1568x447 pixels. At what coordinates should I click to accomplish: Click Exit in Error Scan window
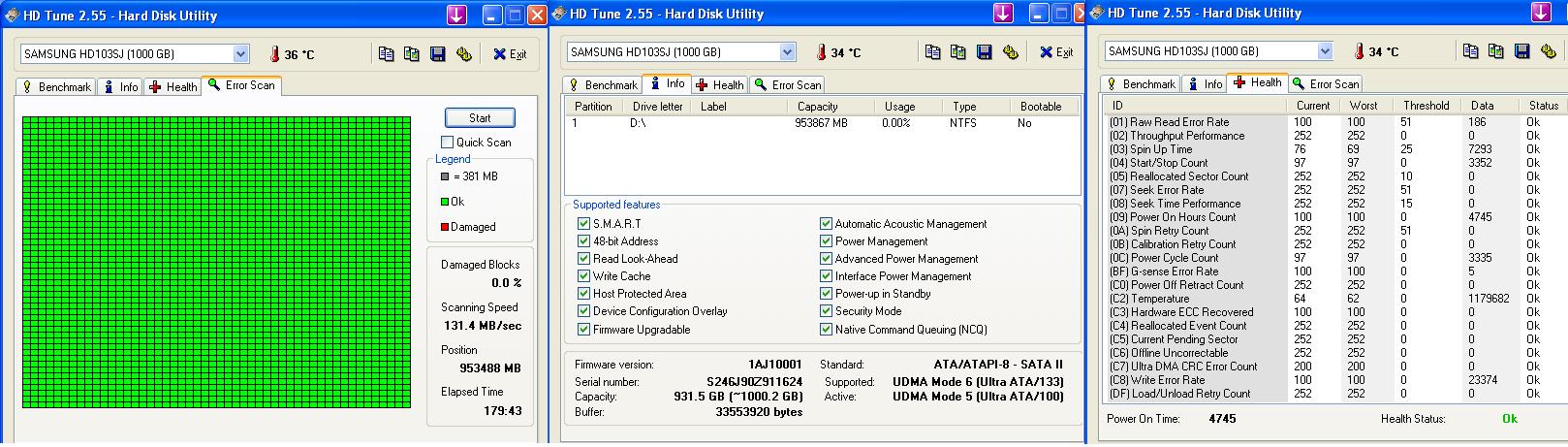point(510,54)
